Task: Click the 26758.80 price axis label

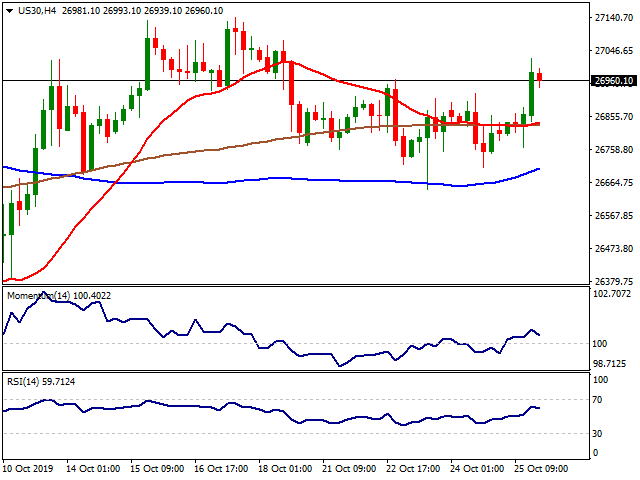Action: click(614, 150)
